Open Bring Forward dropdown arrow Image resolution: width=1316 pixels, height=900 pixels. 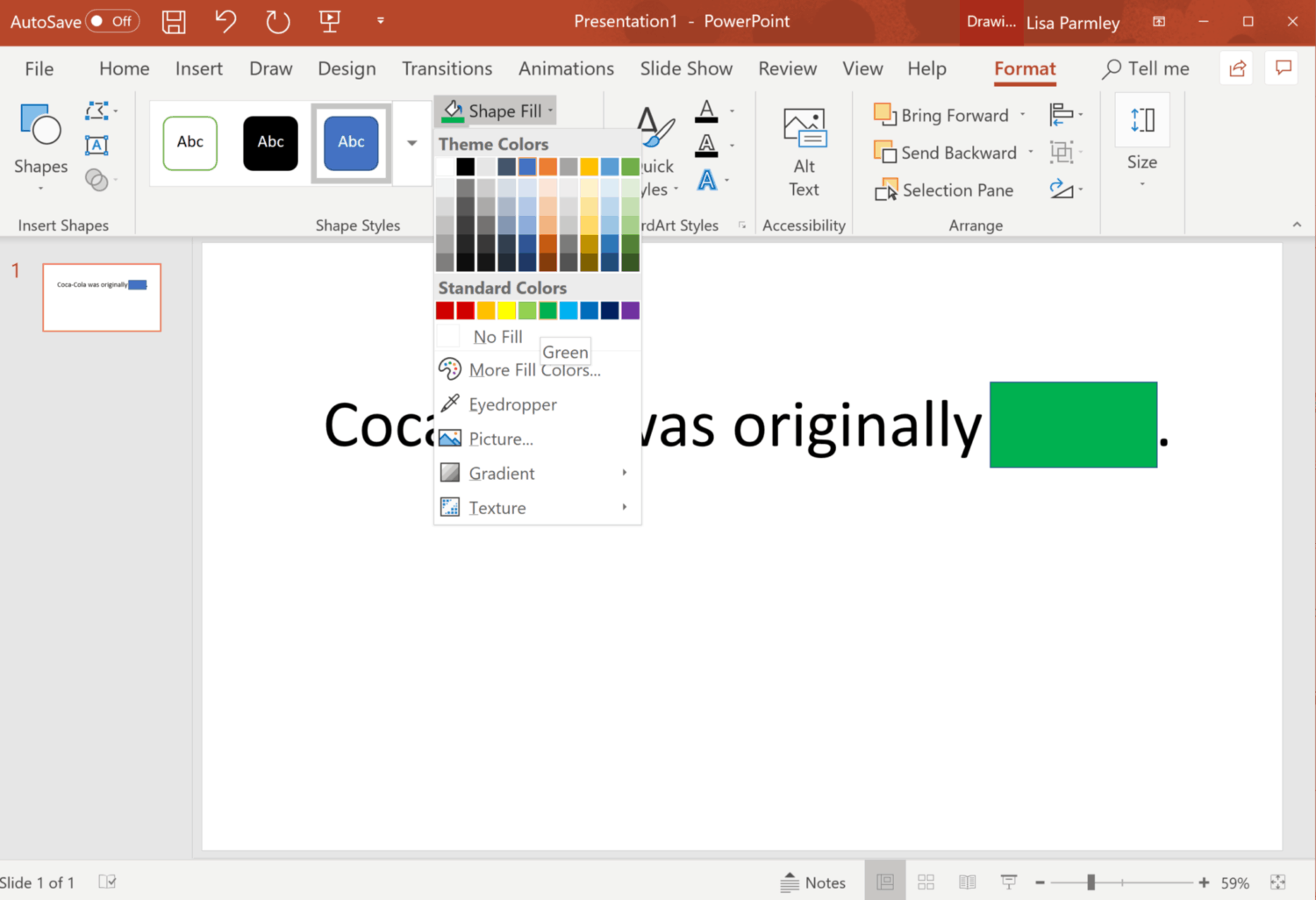pyautogui.click(x=1023, y=115)
